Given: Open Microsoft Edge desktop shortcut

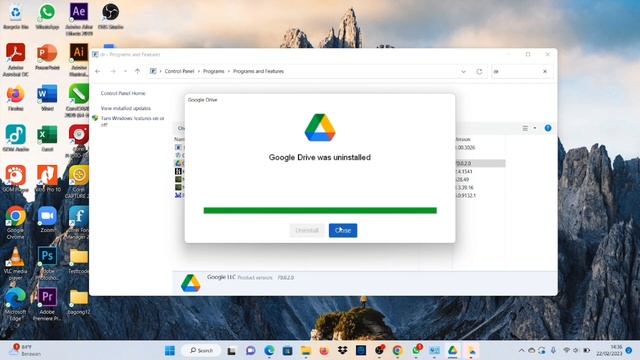Looking at the screenshot, I should (x=16, y=304).
